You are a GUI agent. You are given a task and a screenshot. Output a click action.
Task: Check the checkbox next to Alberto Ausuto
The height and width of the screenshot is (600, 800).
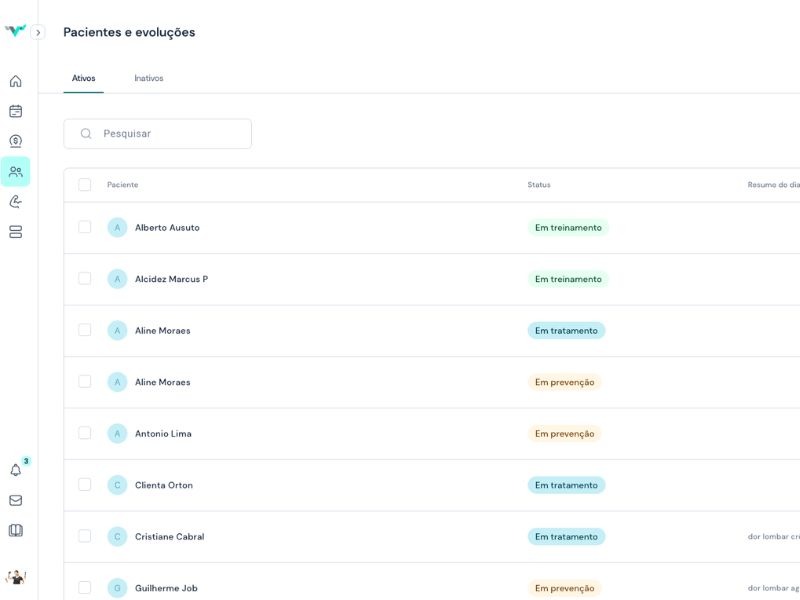click(x=84, y=227)
